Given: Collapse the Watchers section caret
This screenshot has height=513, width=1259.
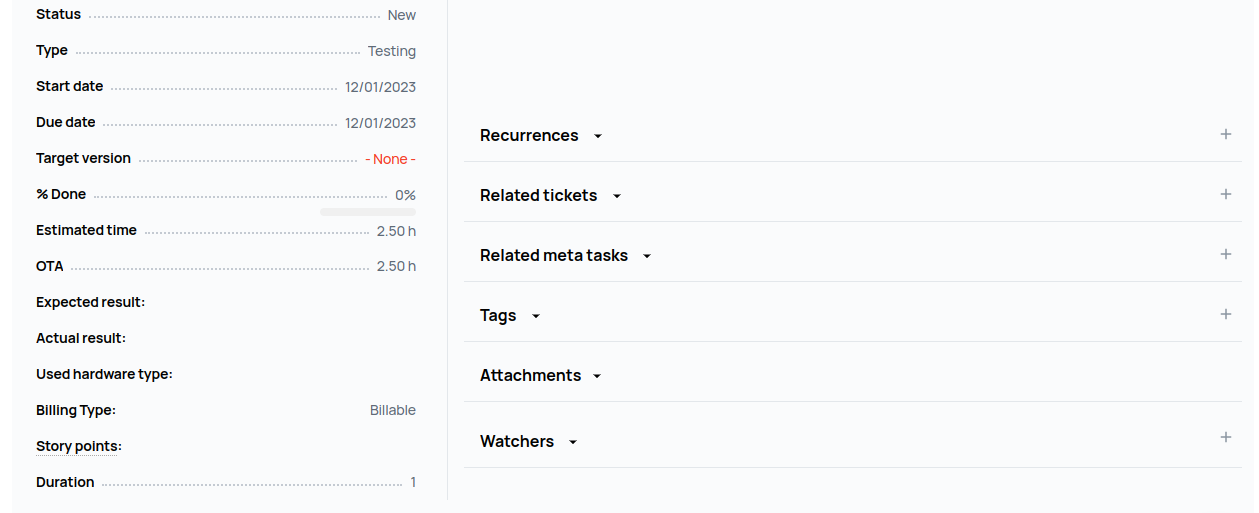Looking at the screenshot, I should (x=573, y=442).
